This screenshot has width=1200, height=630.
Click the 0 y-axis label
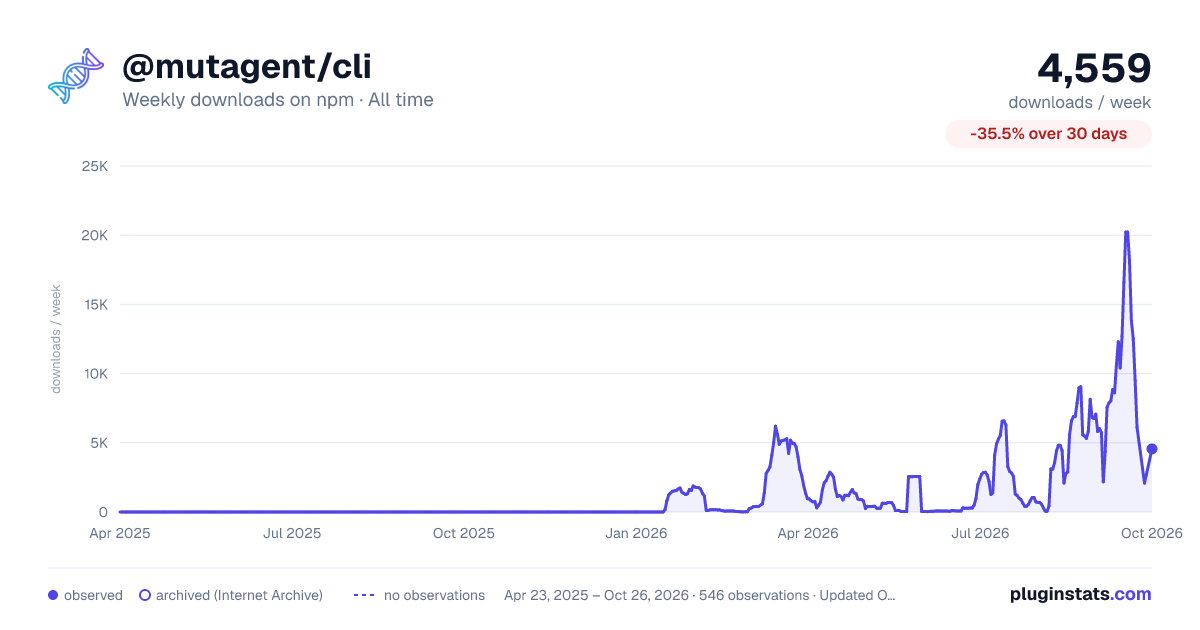[104, 512]
